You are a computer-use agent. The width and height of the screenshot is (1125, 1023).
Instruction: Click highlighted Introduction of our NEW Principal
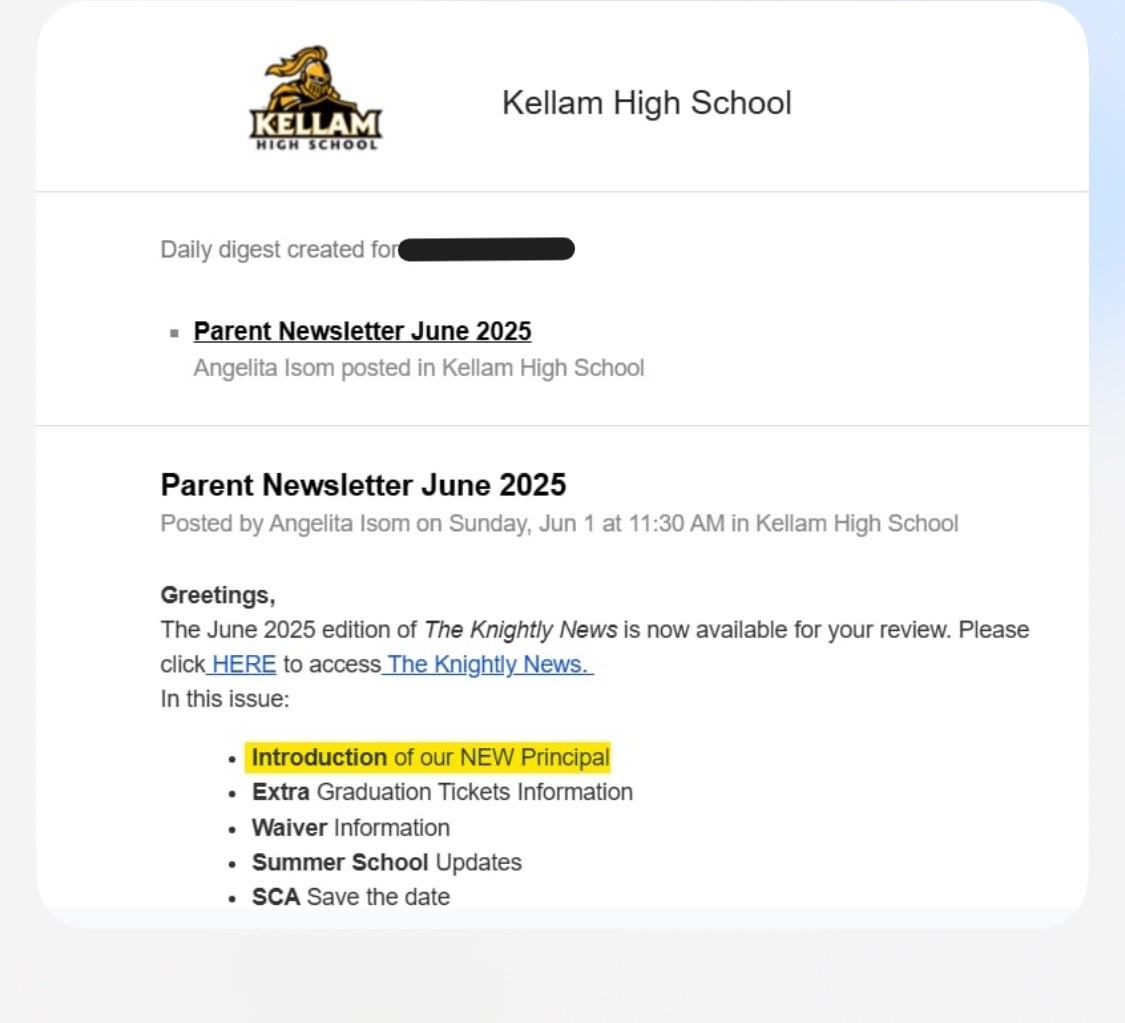pos(430,758)
